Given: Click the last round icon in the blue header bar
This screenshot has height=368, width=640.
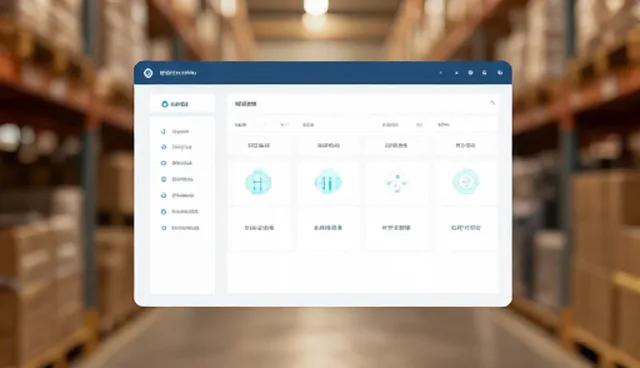Looking at the screenshot, I should coord(500,73).
